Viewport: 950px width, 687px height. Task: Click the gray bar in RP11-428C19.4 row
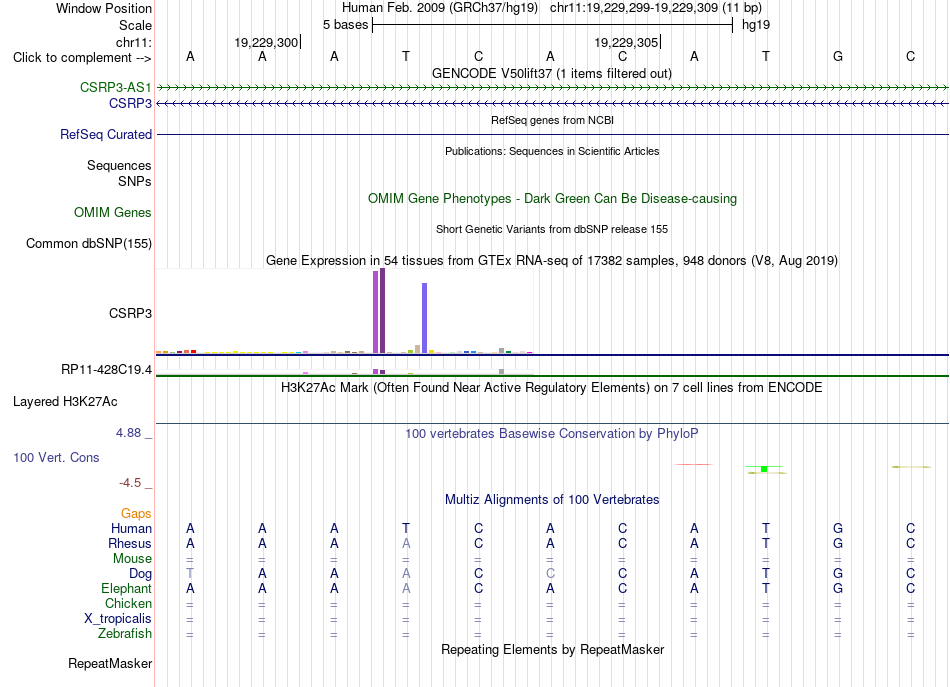[501, 371]
